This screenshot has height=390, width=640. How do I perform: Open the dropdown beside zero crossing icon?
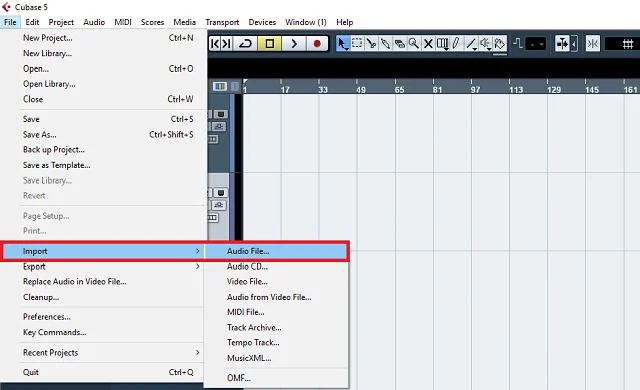tap(536, 44)
